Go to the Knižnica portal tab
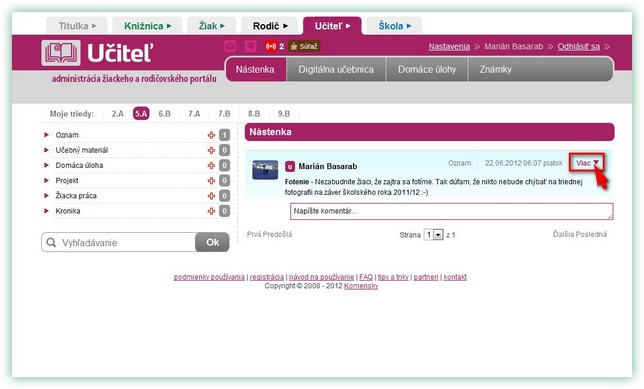 tap(147, 26)
